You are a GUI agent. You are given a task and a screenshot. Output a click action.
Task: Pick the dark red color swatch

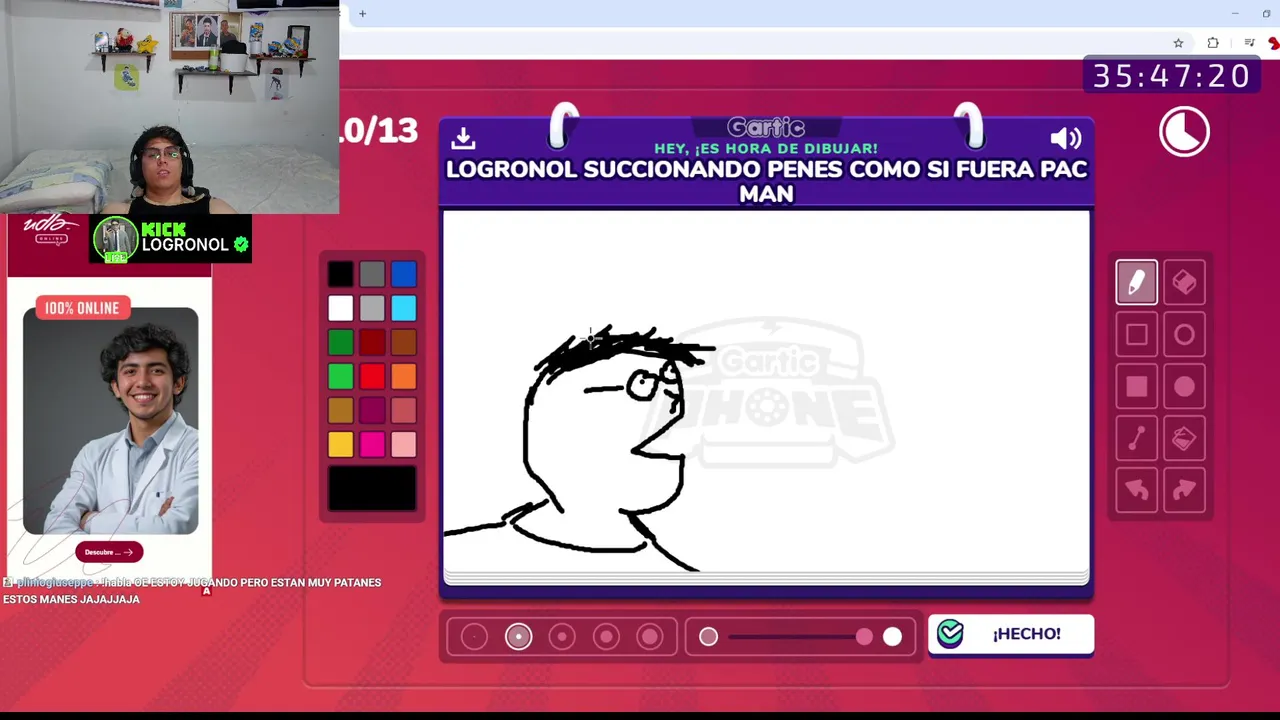pyautogui.click(x=372, y=342)
